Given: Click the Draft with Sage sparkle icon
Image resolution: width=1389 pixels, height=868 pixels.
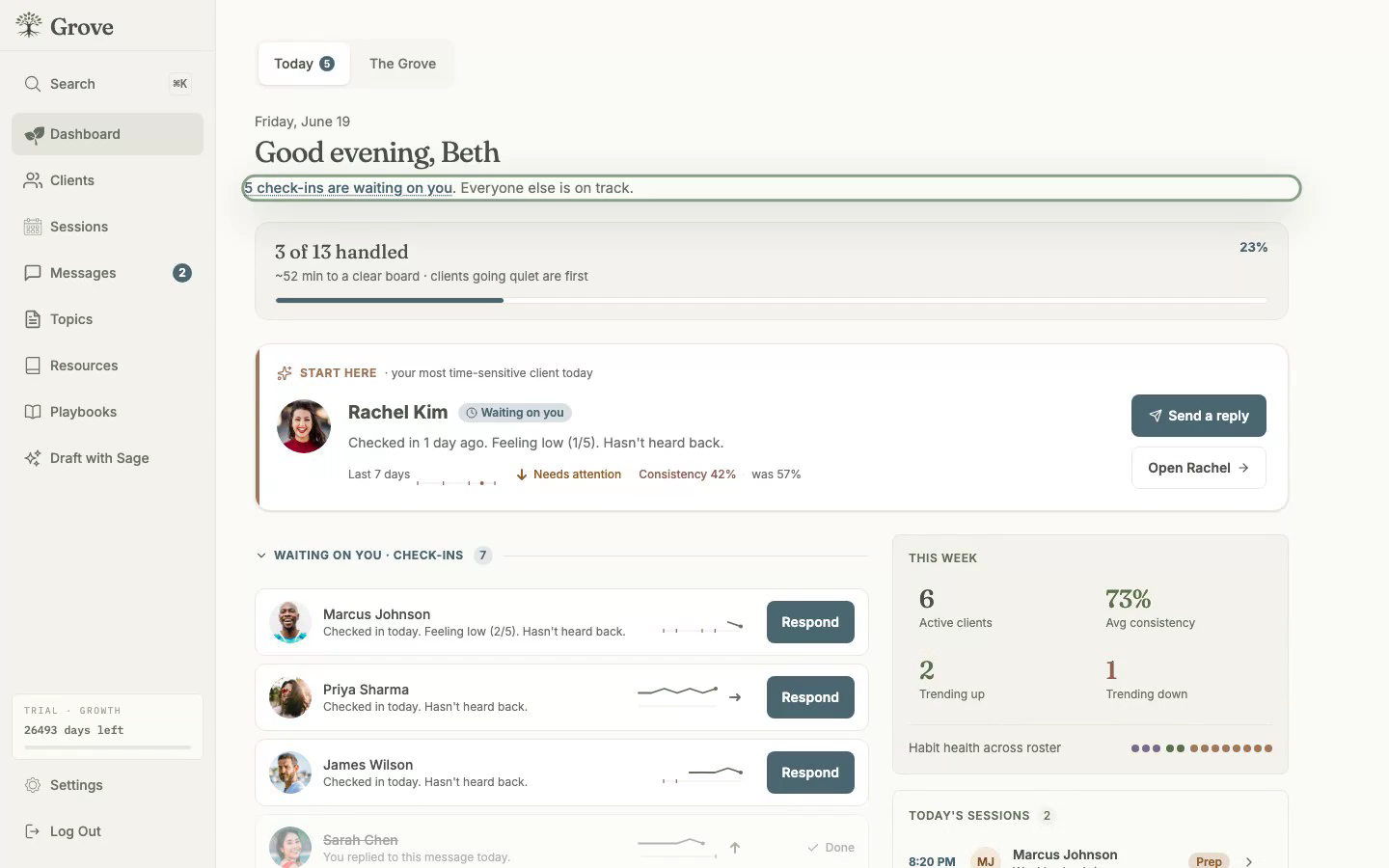Looking at the screenshot, I should pos(33,458).
